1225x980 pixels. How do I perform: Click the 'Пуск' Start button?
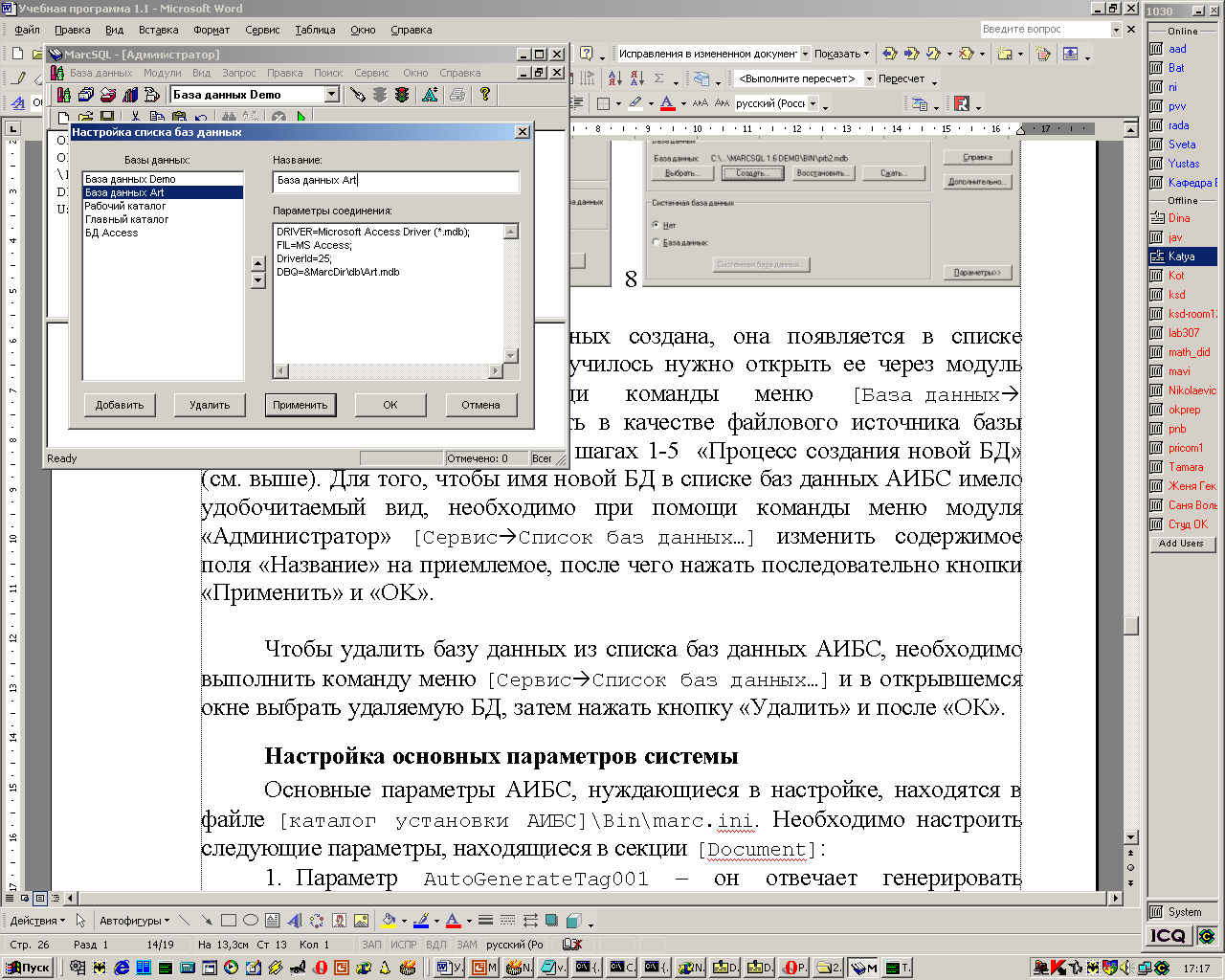pyautogui.click(x=29, y=968)
